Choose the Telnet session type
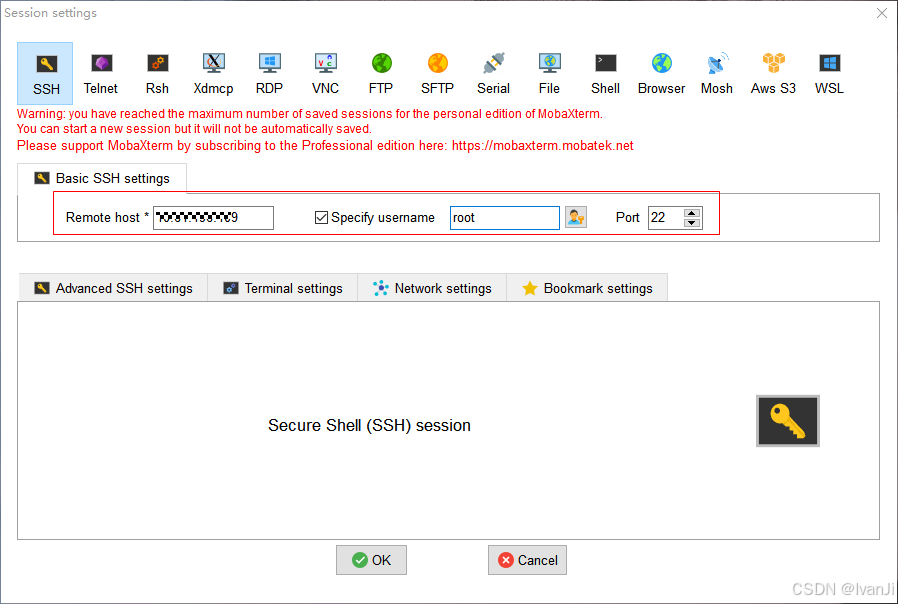The width and height of the screenshot is (898, 604). [x=101, y=73]
